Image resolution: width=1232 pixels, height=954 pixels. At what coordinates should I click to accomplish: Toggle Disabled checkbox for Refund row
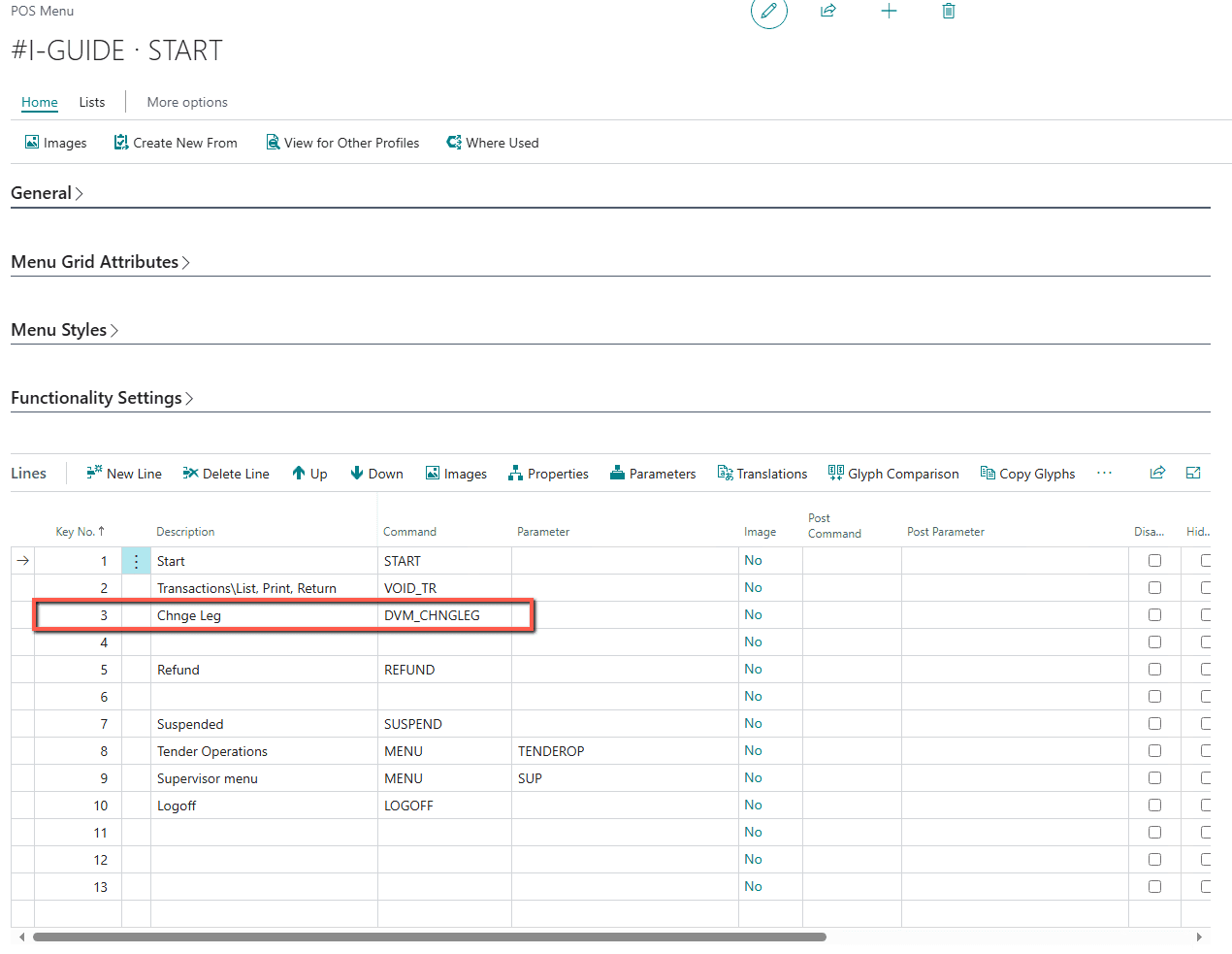(1154, 670)
